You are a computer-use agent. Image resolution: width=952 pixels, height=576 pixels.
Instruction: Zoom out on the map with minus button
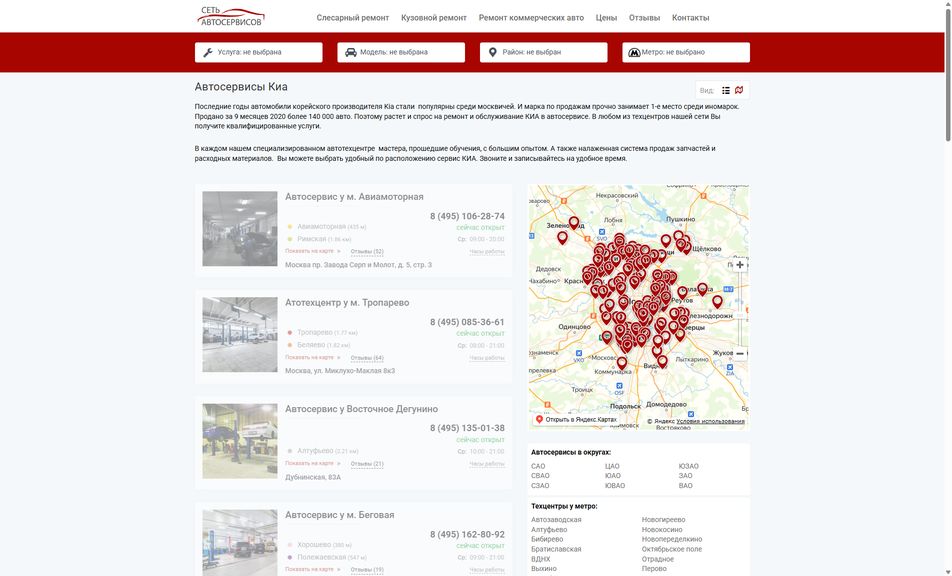[x=740, y=353]
